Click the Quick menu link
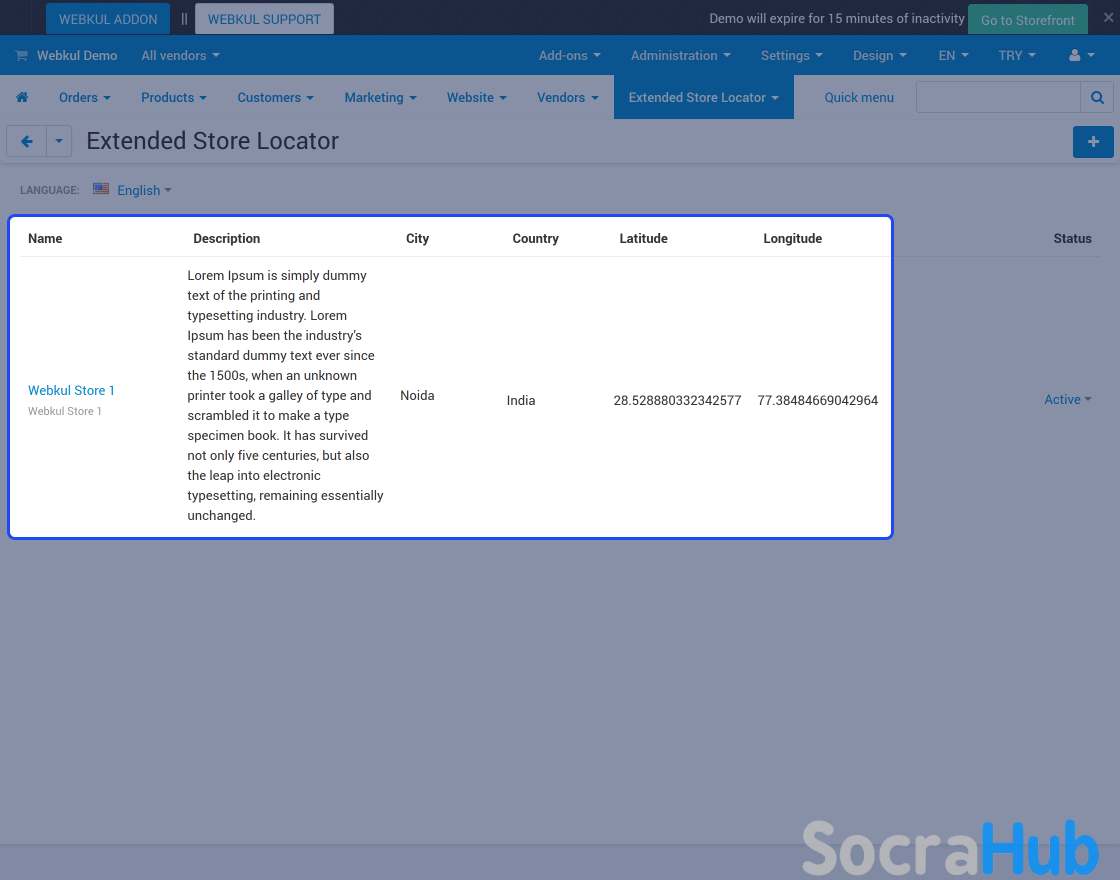The height and width of the screenshot is (880, 1120). coord(859,97)
